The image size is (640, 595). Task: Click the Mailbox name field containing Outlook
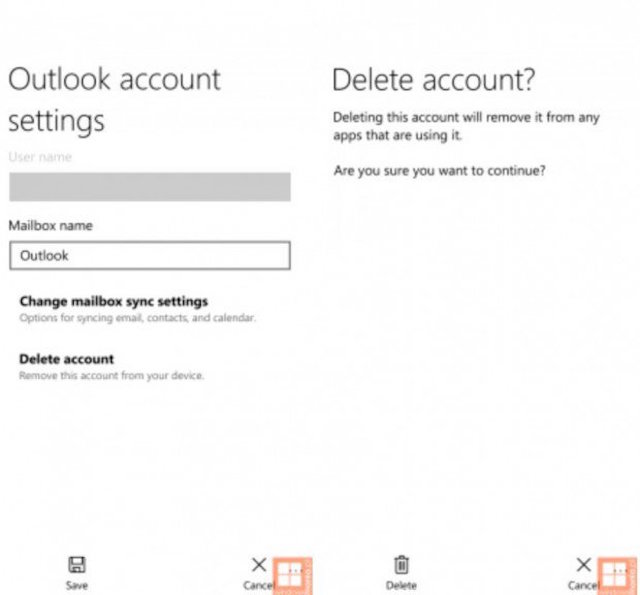pos(150,255)
